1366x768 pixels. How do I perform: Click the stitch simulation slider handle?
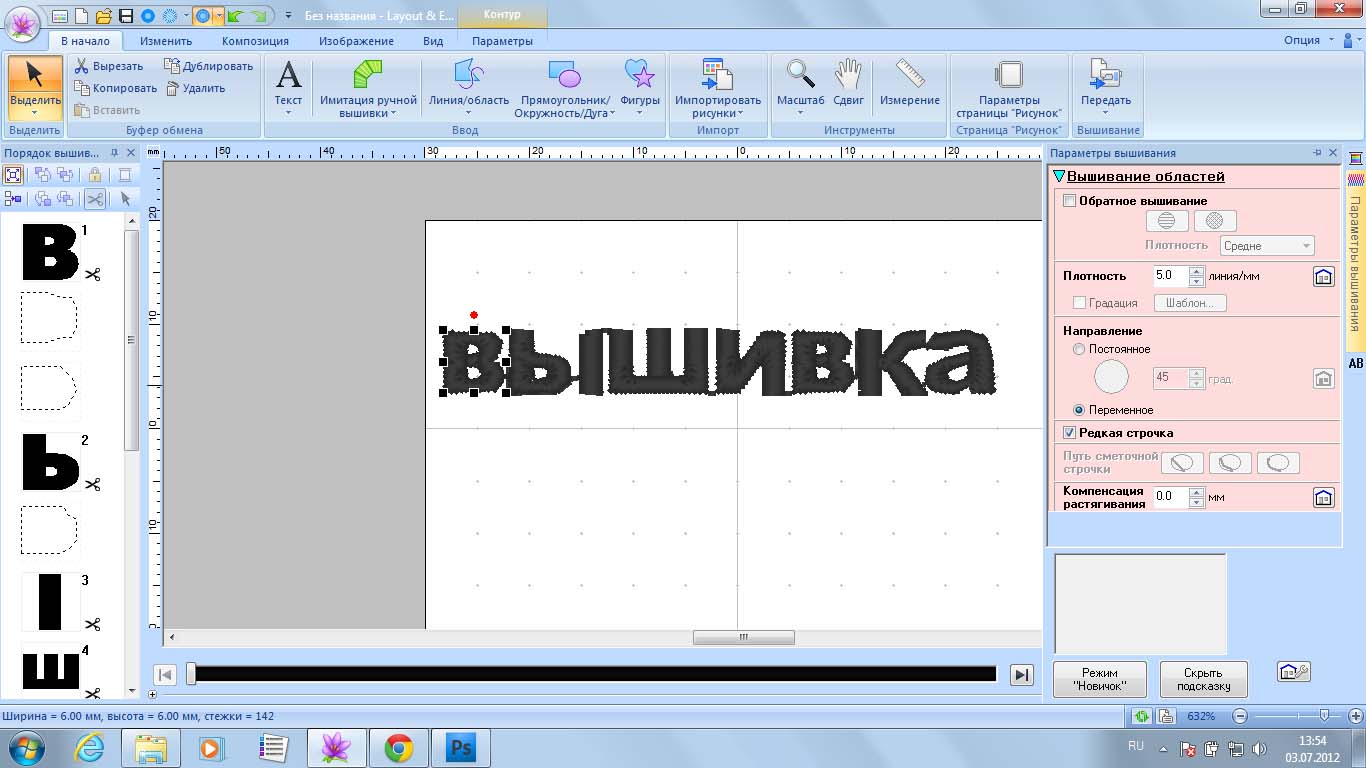pos(191,675)
